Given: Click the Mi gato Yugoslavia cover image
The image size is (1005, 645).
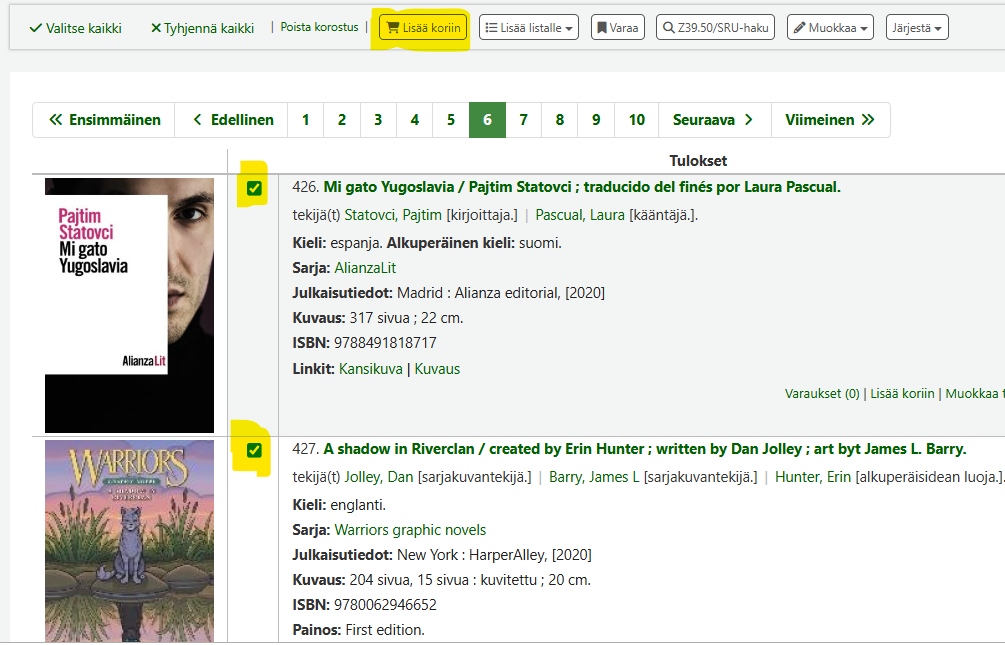Looking at the screenshot, I should pyautogui.click(x=129, y=305).
